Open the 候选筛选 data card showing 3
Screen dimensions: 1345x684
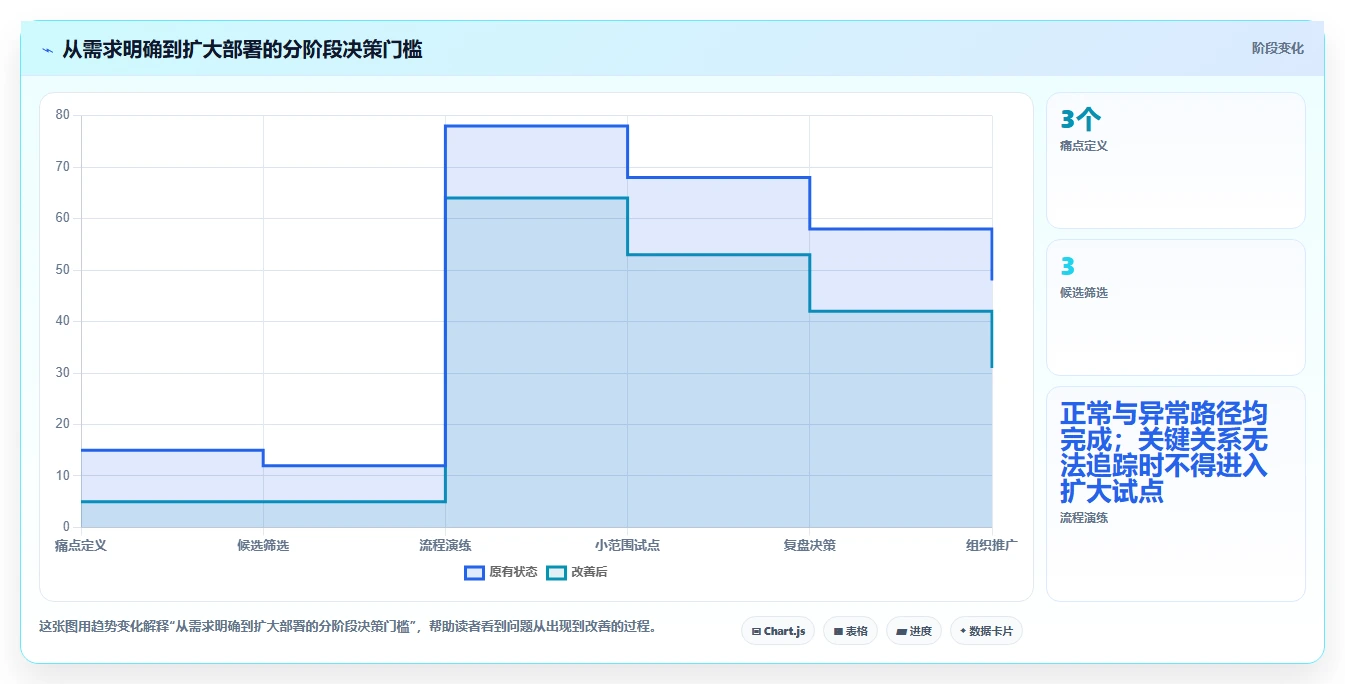point(1176,307)
